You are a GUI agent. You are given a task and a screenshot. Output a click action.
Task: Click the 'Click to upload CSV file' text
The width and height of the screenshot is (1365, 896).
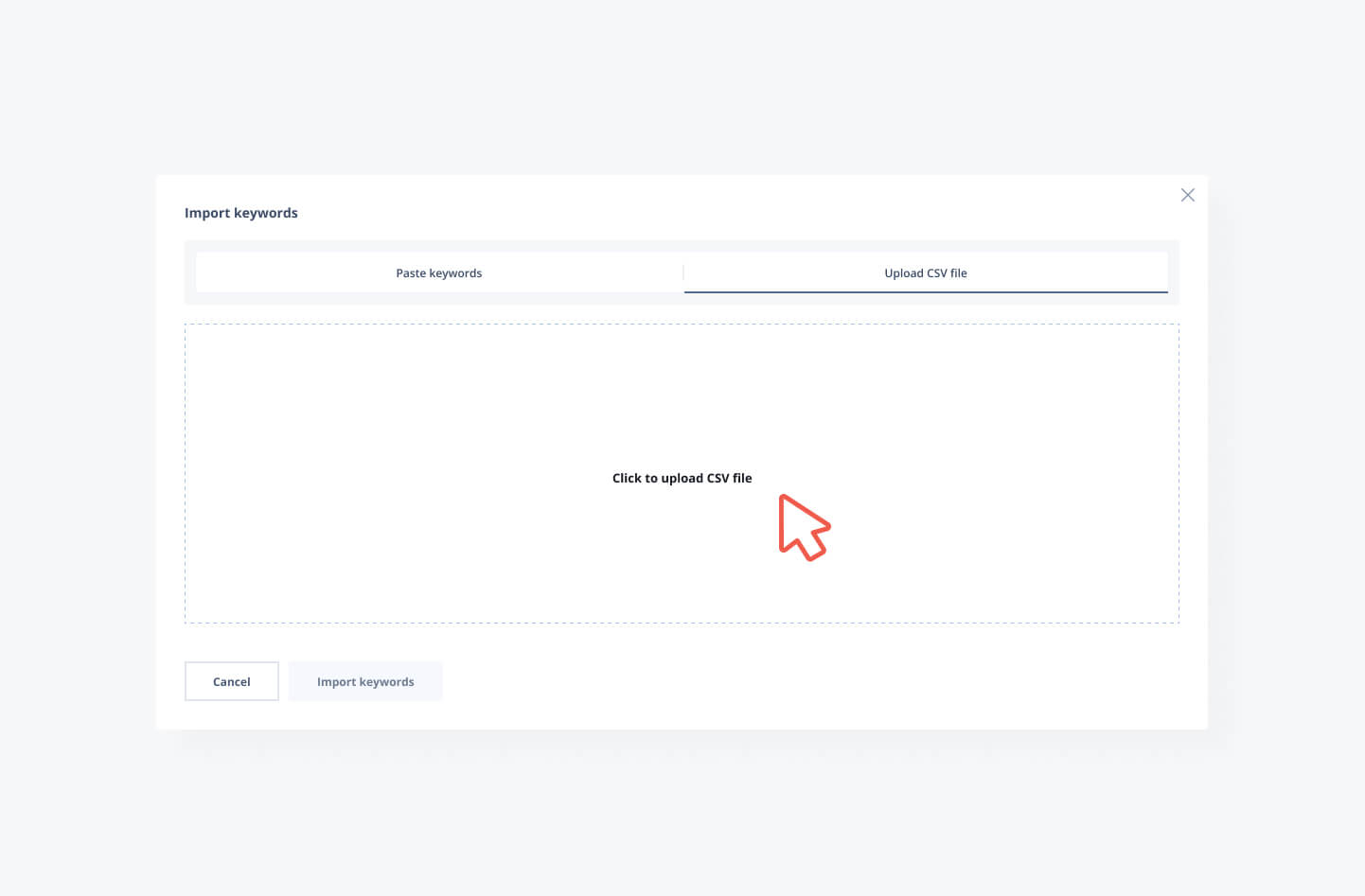pos(682,478)
